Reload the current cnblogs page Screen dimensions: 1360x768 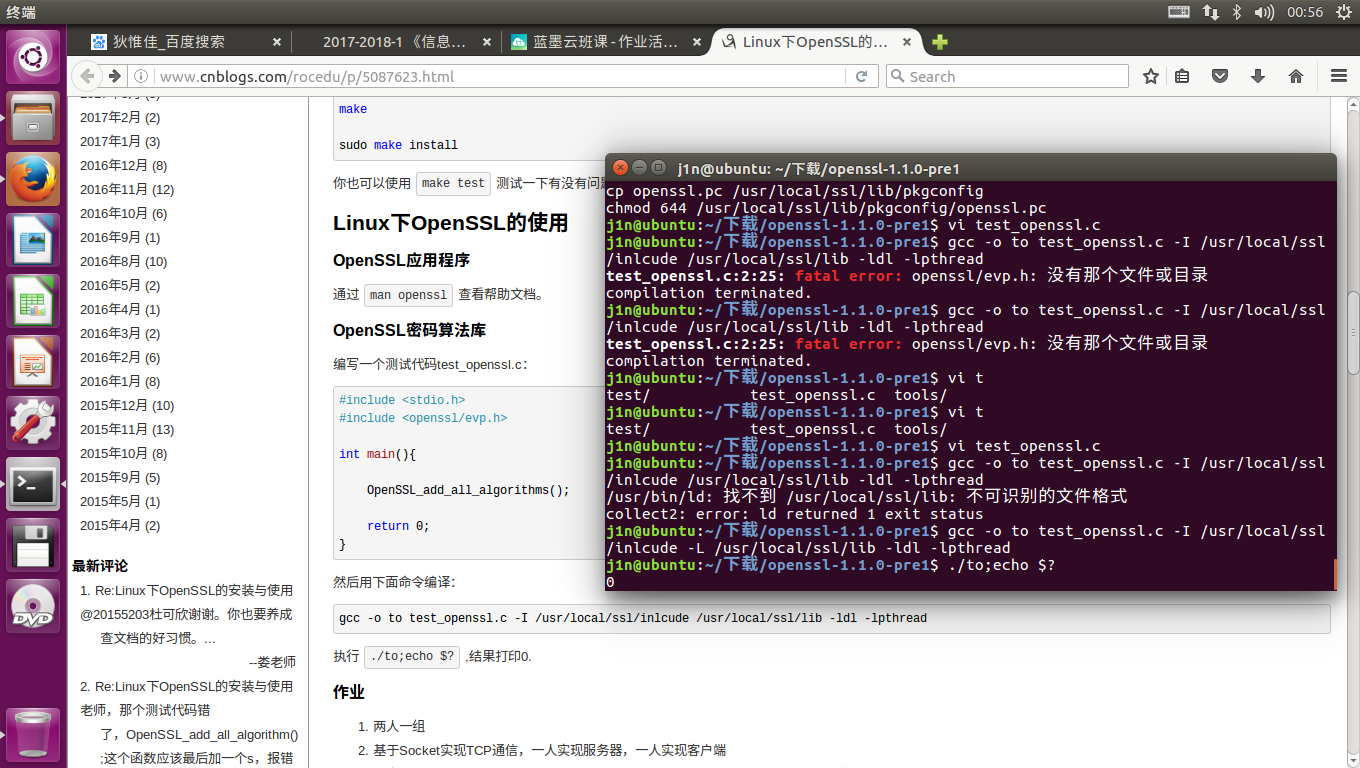point(861,76)
